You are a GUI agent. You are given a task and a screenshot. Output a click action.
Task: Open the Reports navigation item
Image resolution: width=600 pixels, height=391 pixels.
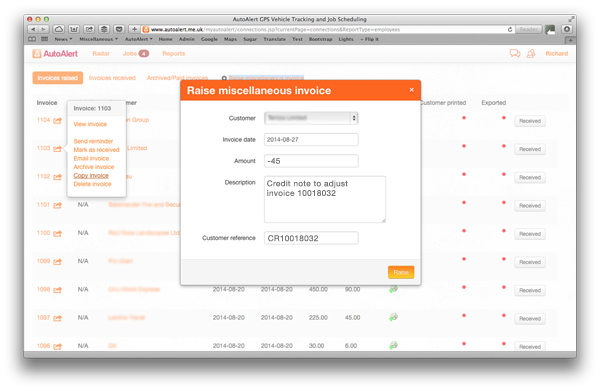pyautogui.click(x=174, y=54)
